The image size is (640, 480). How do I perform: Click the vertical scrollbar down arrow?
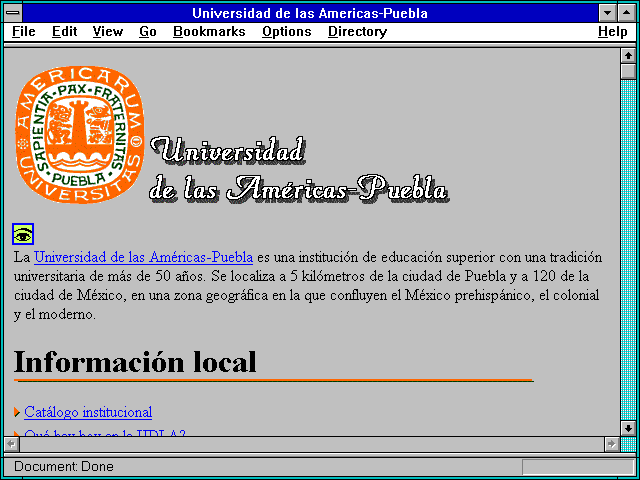coord(628,428)
